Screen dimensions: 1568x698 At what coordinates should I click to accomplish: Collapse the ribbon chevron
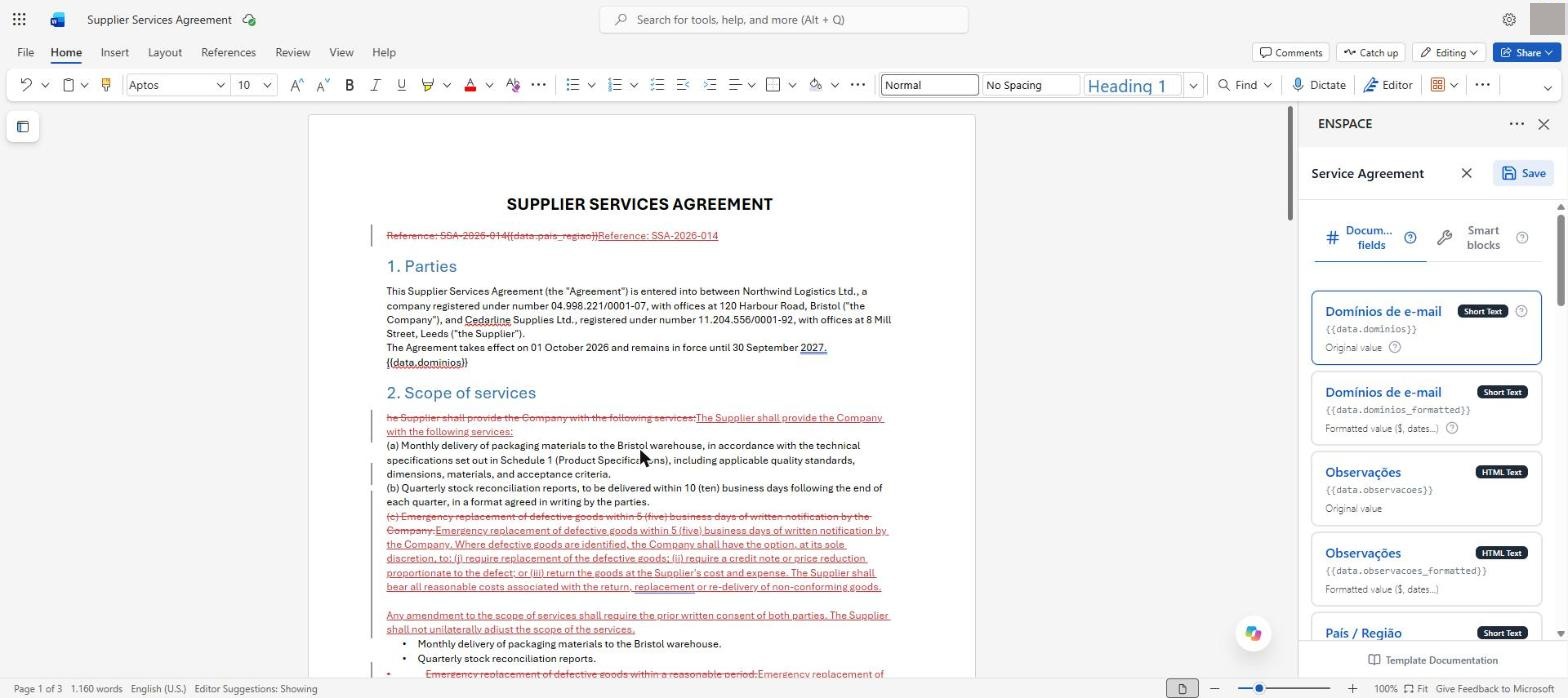click(x=1548, y=88)
